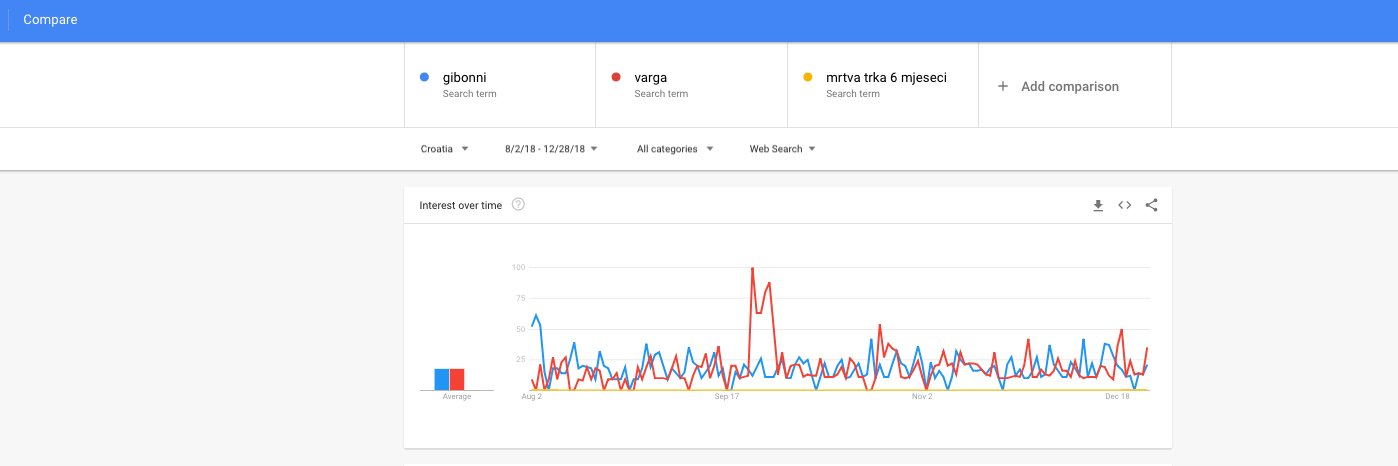Click the Nov 2 axis label
Viewport: 1398px width, 466px height.
click(922, 397)
